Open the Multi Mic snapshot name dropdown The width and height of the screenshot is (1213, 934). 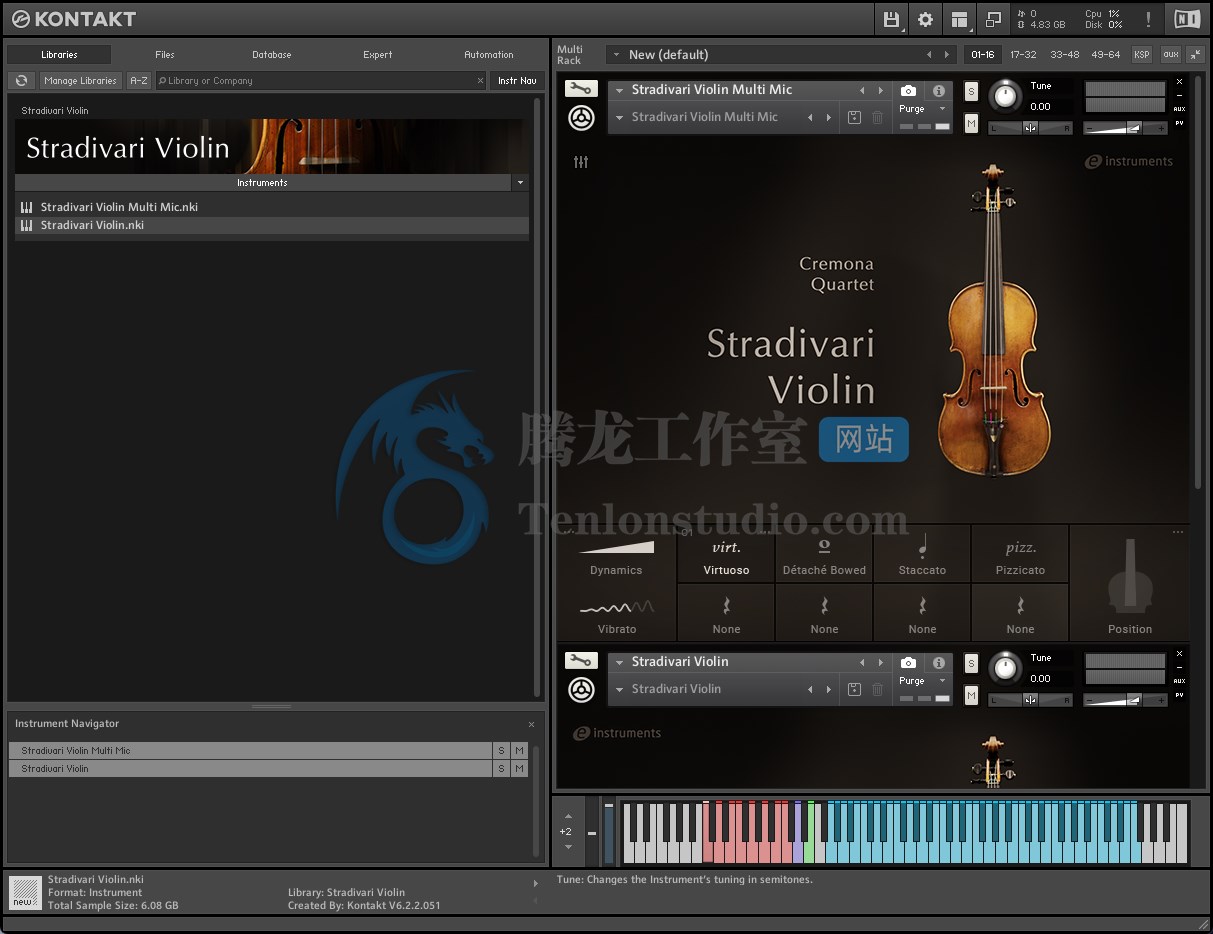[620, 117]
